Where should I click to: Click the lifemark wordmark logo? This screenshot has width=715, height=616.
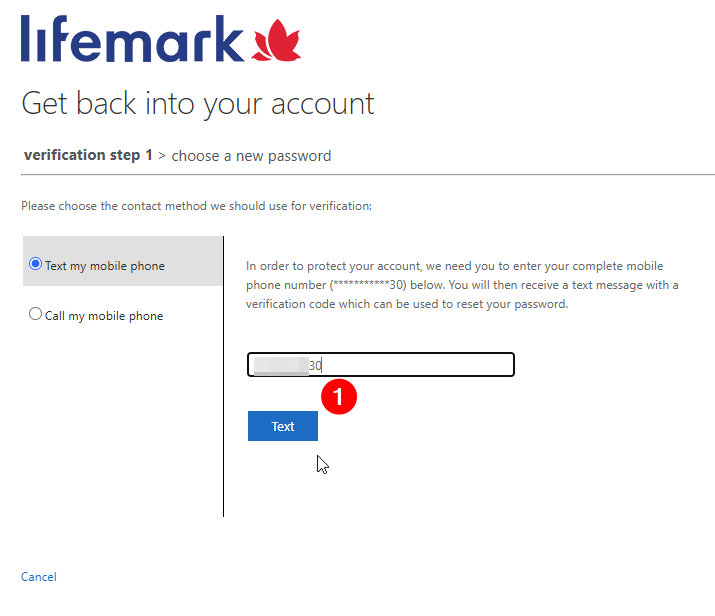132,38
